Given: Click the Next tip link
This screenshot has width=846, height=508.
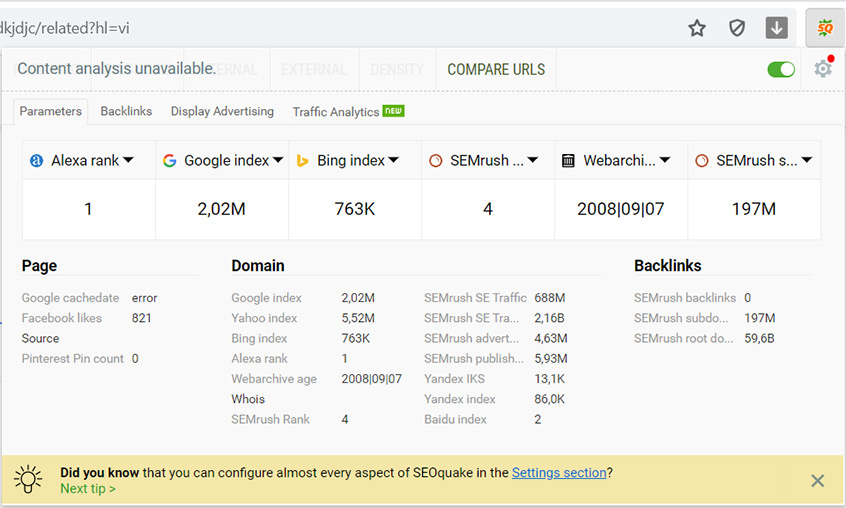Looking at the screenshot, I should (x=88, y=489).
